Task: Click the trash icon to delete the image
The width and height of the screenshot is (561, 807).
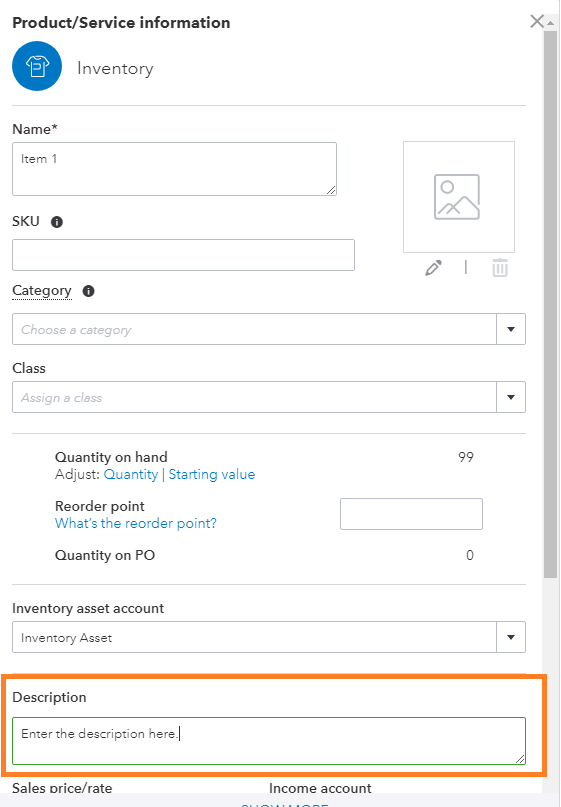Action: tap(500, 268)
